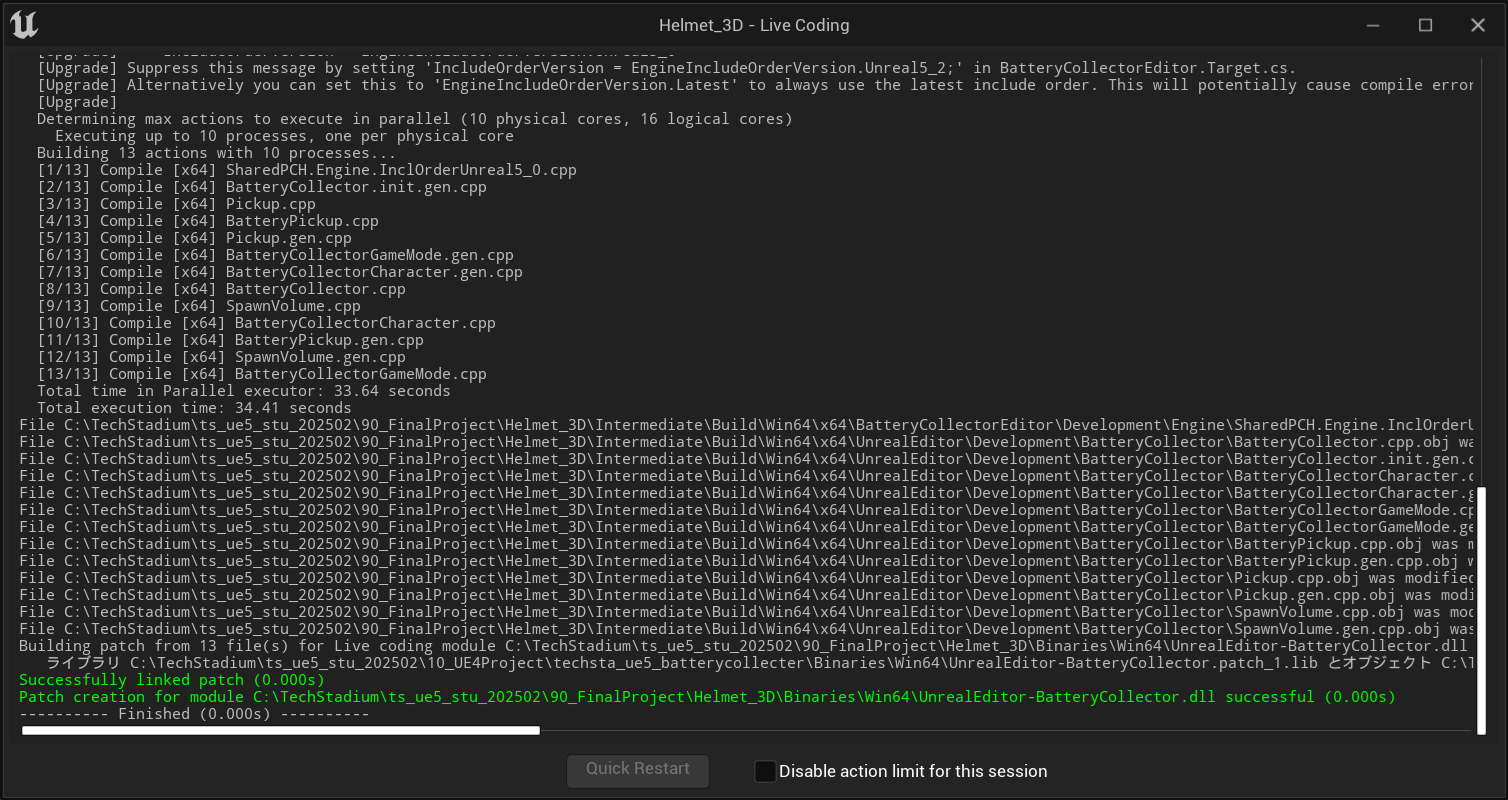
Task: Click log line '[13/13] Compile BatteryCollectorGameMode.cpp'
Action: 262,374
